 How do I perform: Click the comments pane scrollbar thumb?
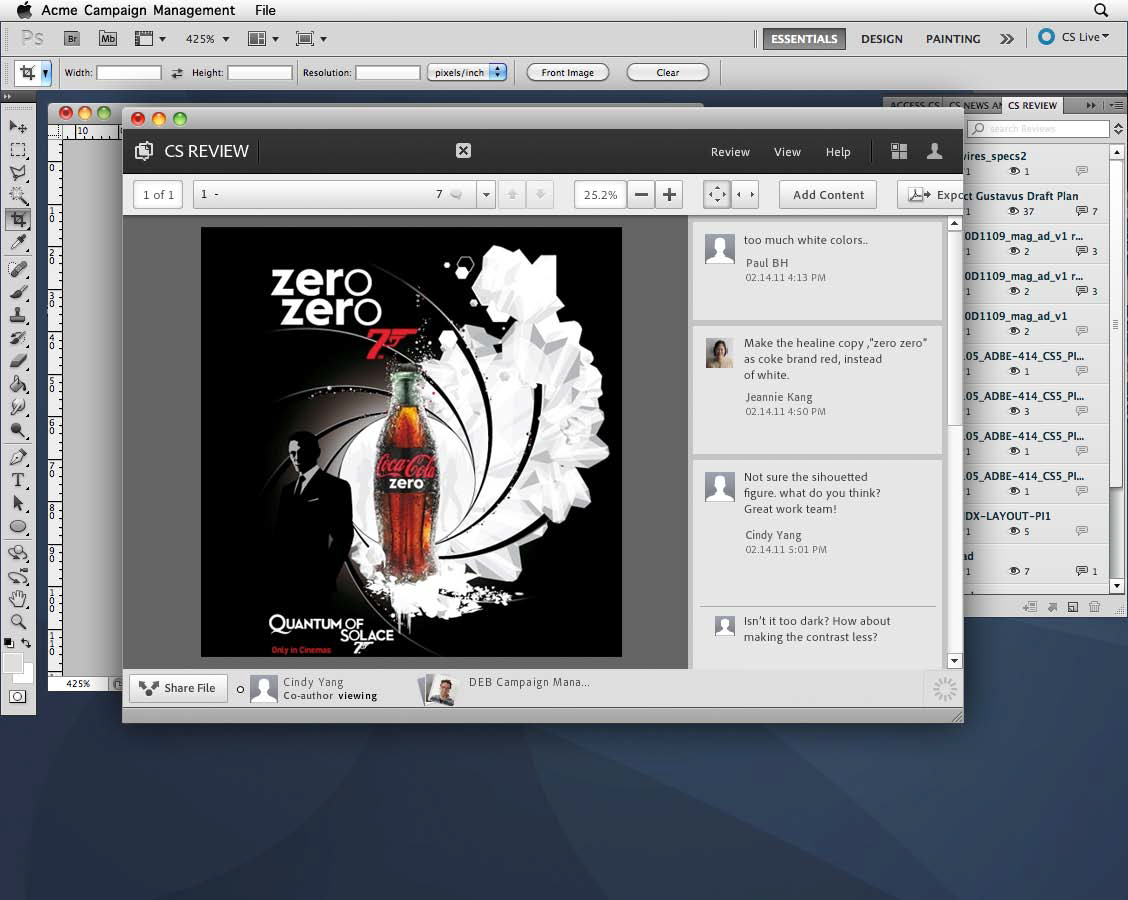tap(955, 327)
